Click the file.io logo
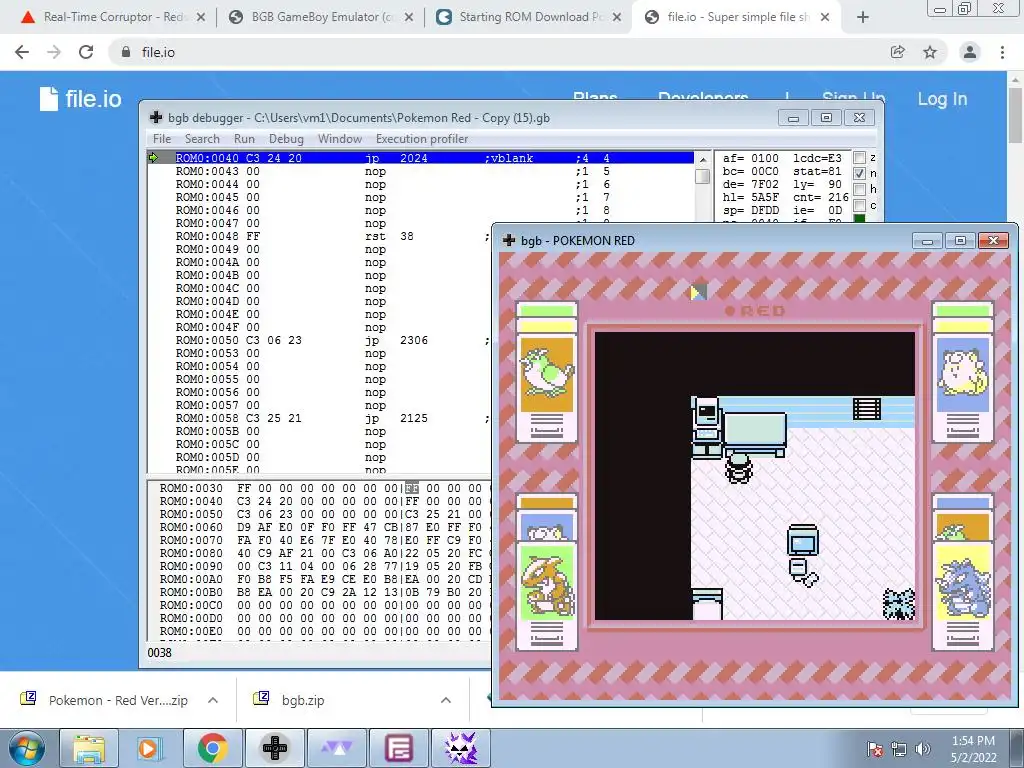 (80, 99)
